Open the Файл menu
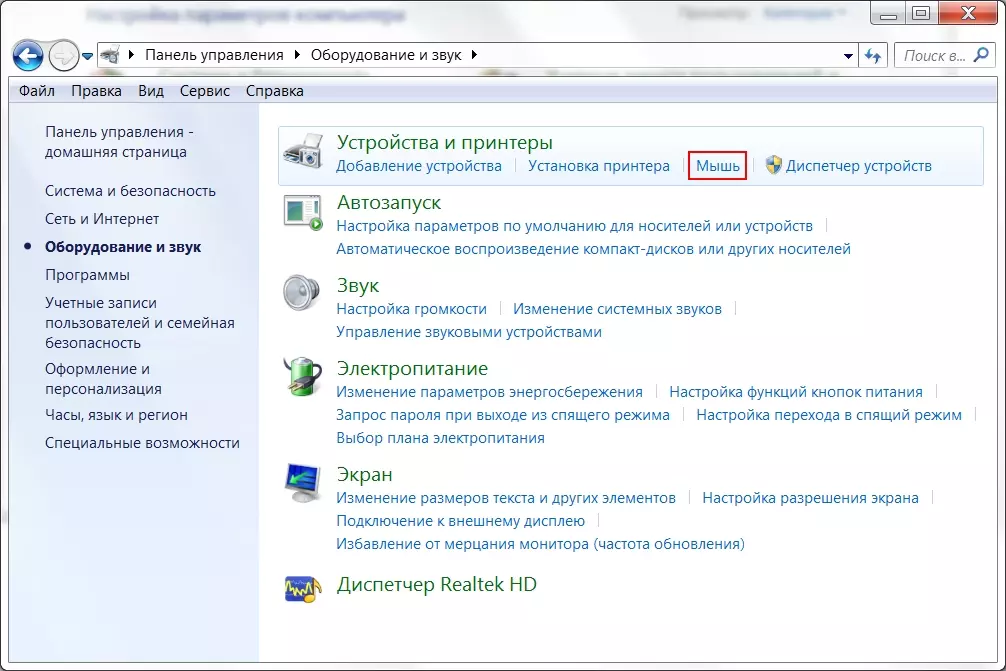1006x671 pixels. point(37,91)
